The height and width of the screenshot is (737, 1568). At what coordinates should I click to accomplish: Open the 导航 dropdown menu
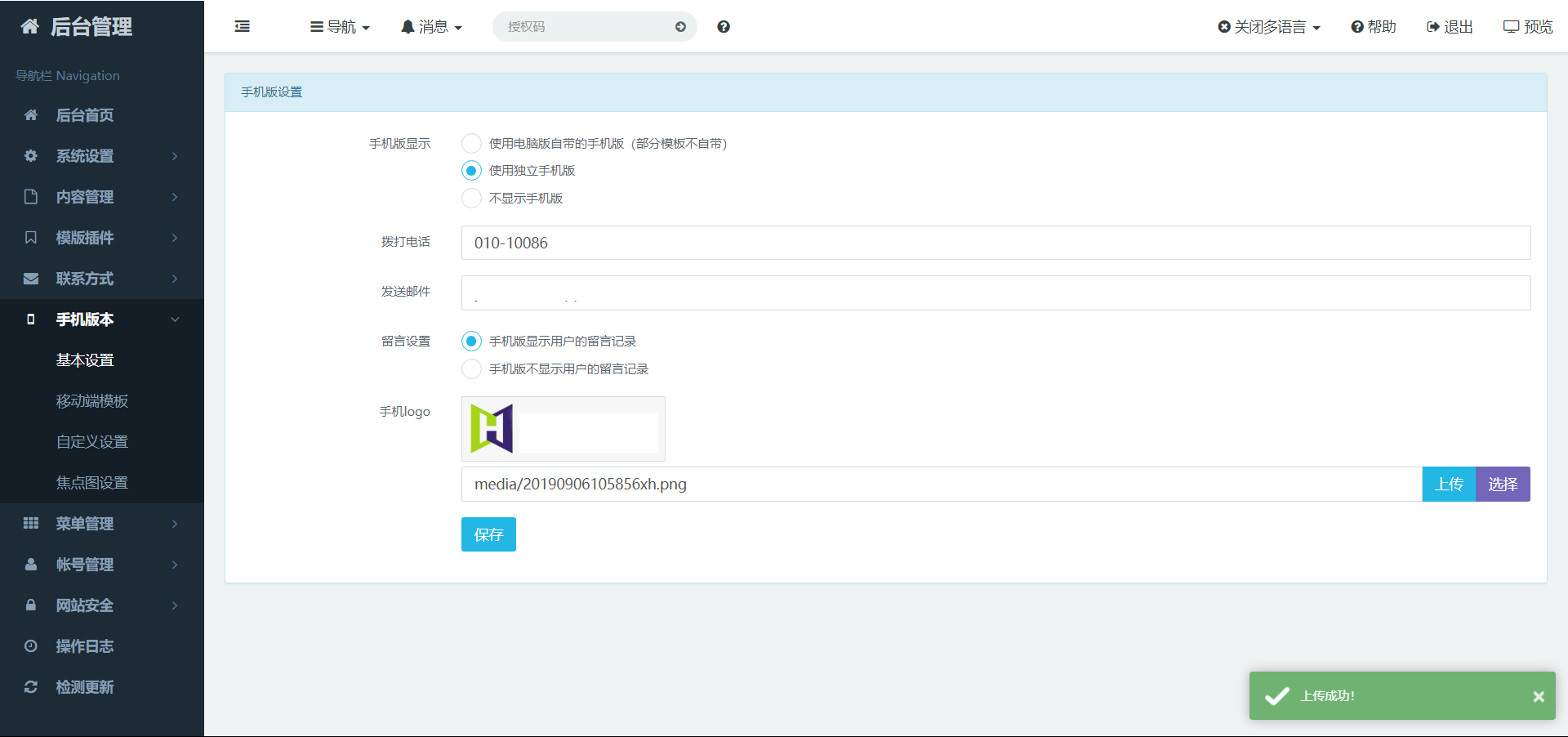(x=340, y=27)
